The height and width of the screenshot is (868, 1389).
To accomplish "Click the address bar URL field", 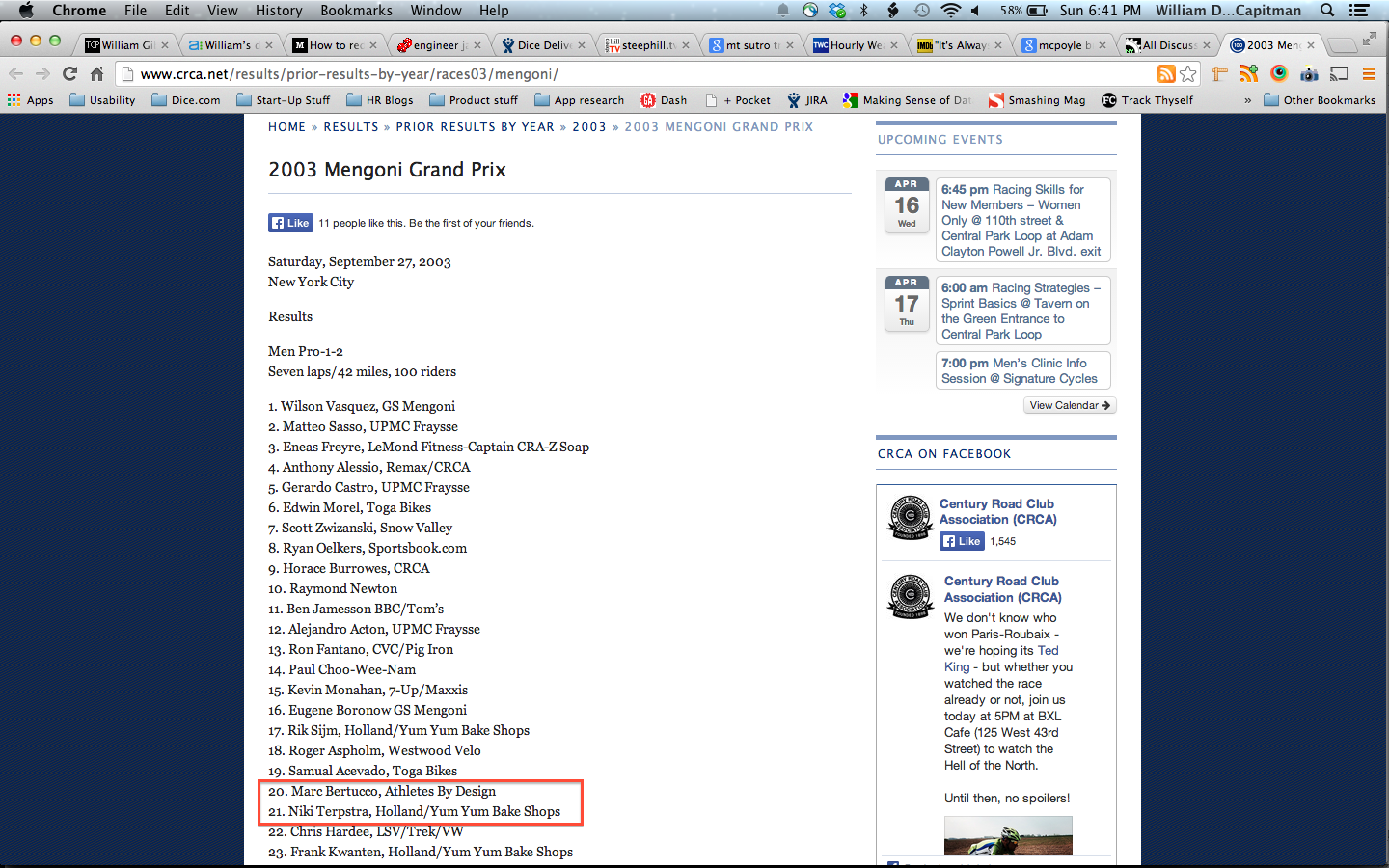I will 637,74.
